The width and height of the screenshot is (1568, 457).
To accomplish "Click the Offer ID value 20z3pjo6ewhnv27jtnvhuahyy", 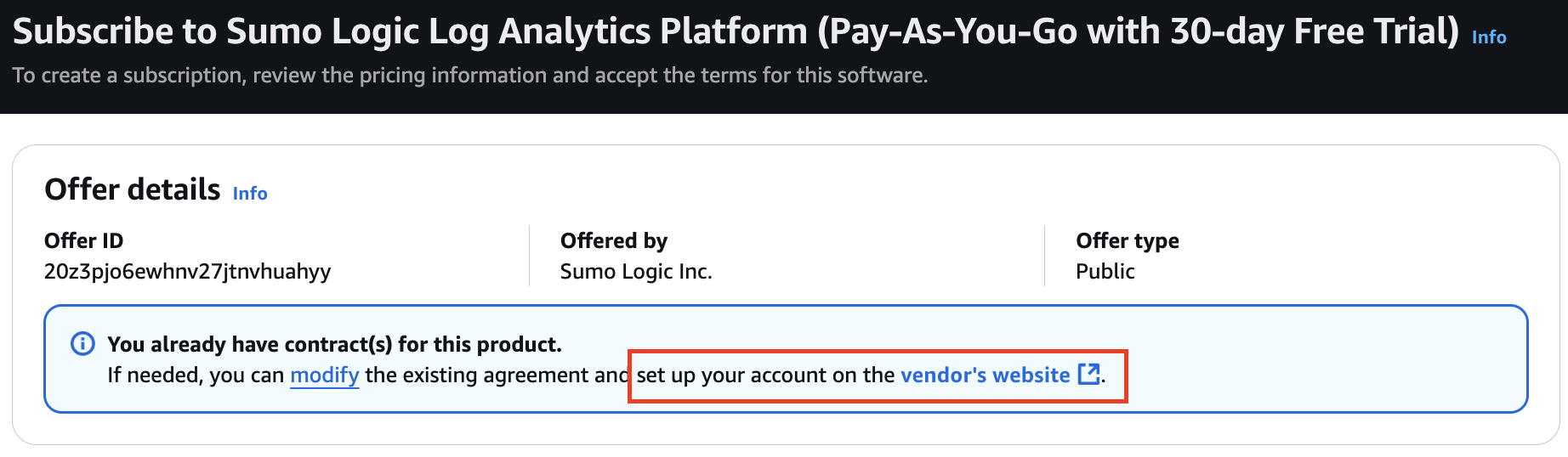I will (x=187, y=272).
